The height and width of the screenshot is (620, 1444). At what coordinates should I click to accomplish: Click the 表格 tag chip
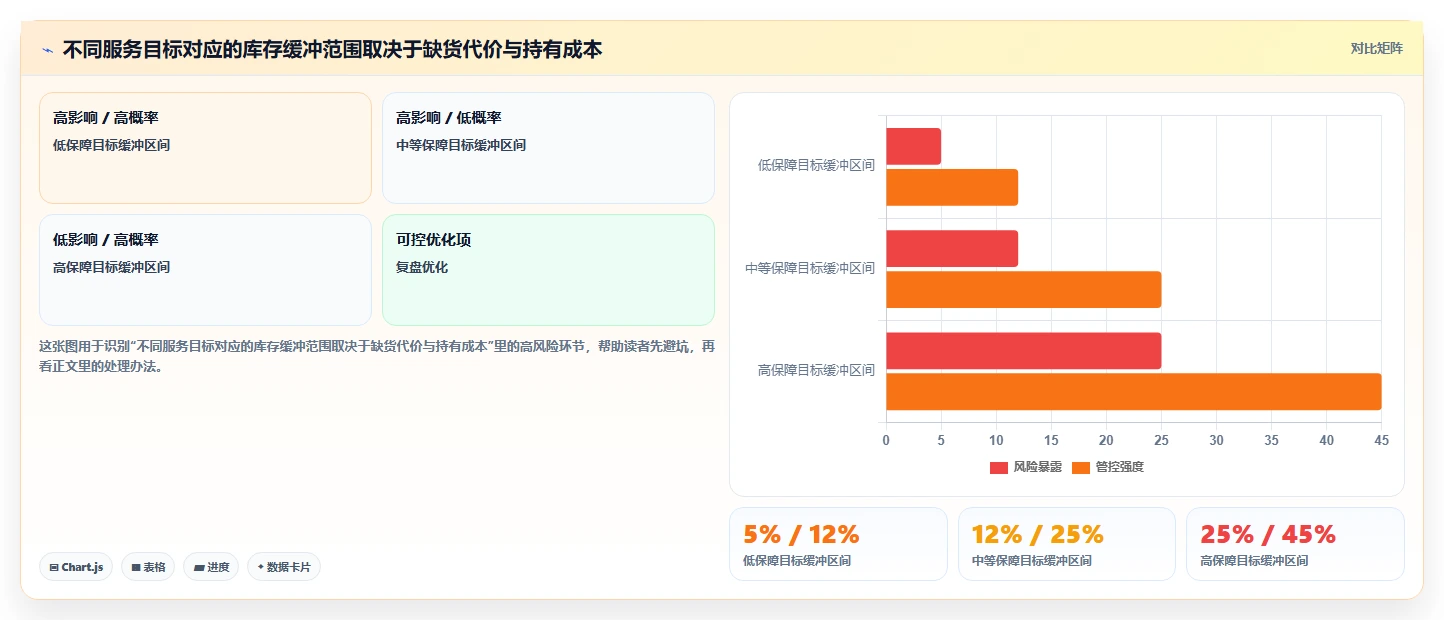(x=148, y=567)
